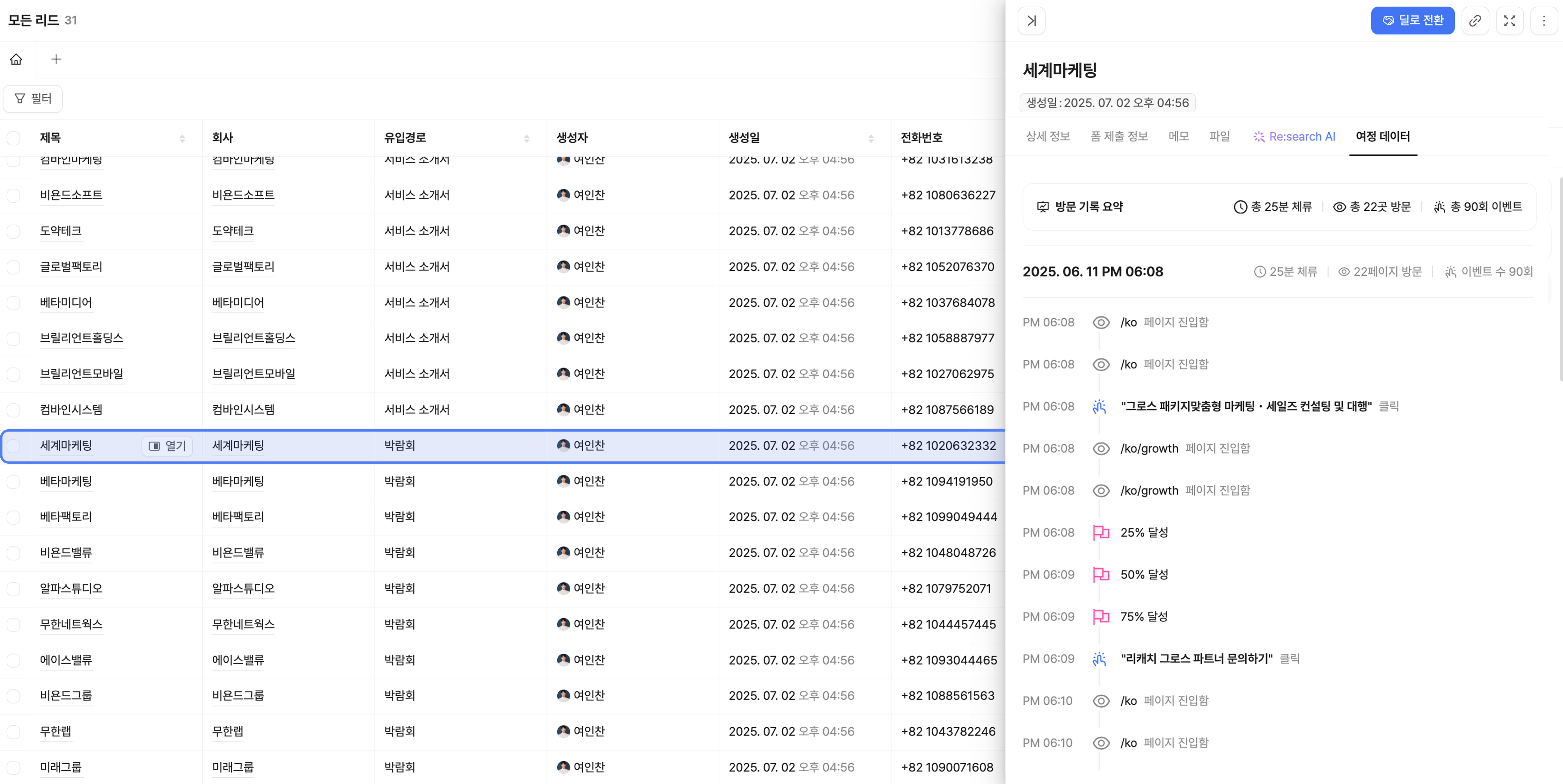This screenshot has width=1563, height=784.
Task: Expand the panel to fullscreen
Action: [1510, 21]
